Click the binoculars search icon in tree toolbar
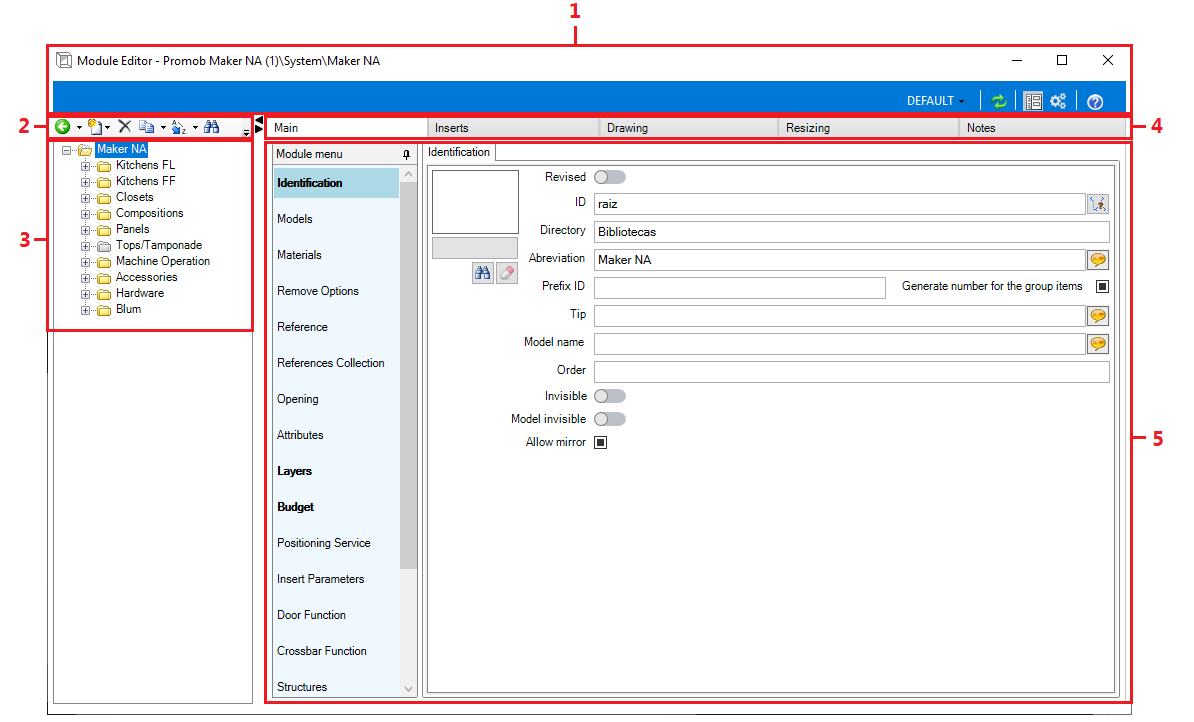Viewport: 1194px width, 722px height. click(212, 126)
